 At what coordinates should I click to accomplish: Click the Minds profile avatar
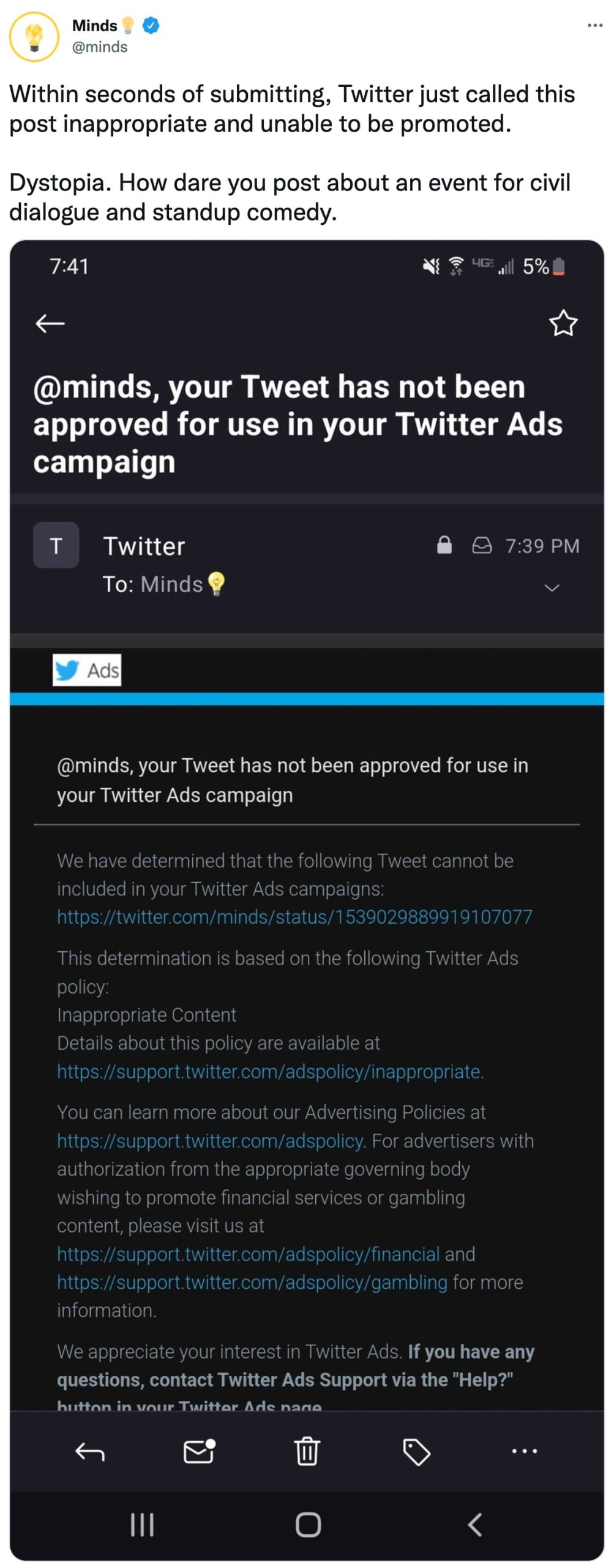pyautogui.click(x=34, y=36)
